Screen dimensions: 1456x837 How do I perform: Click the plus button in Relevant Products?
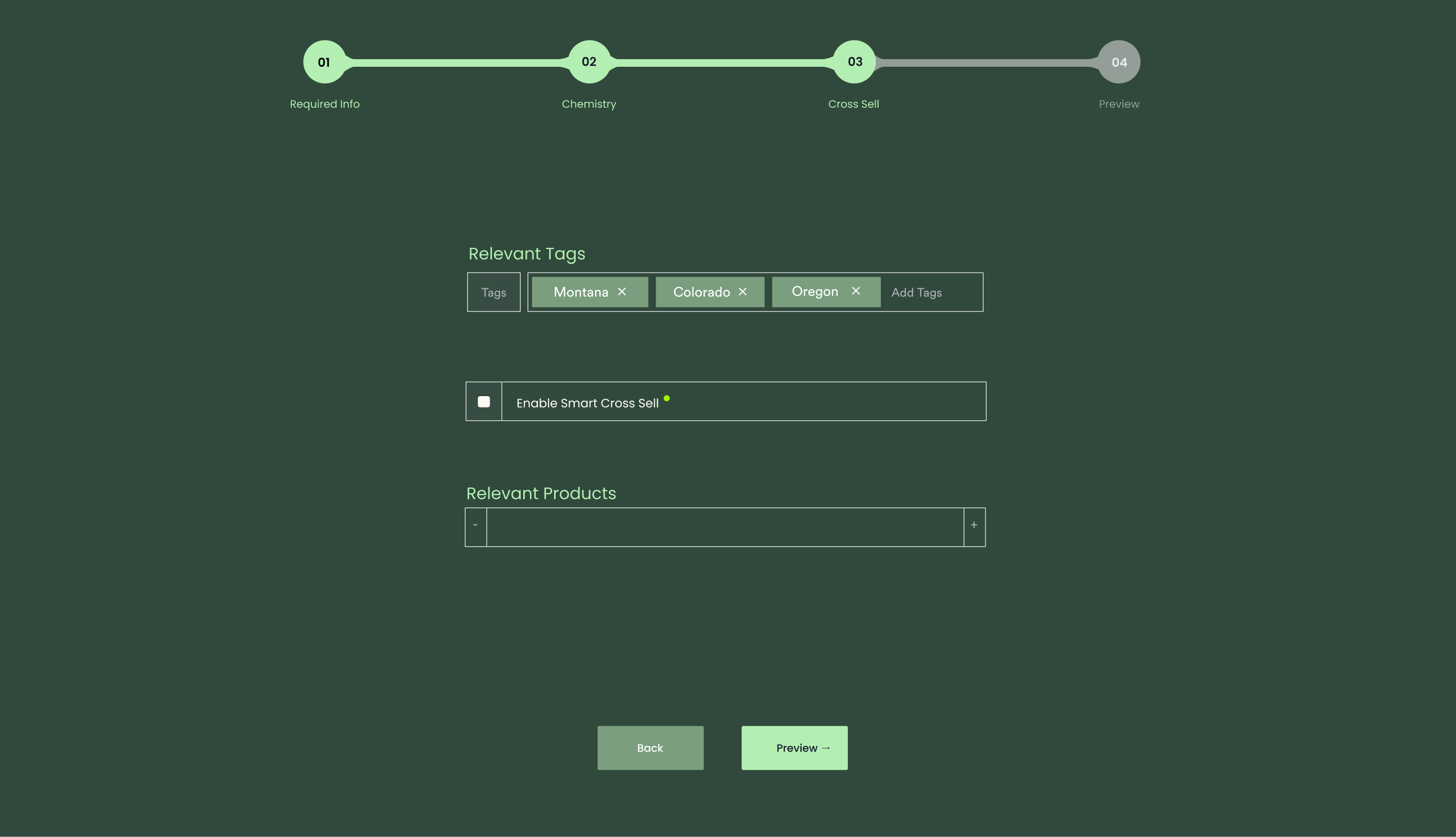[x=974, y=526]
